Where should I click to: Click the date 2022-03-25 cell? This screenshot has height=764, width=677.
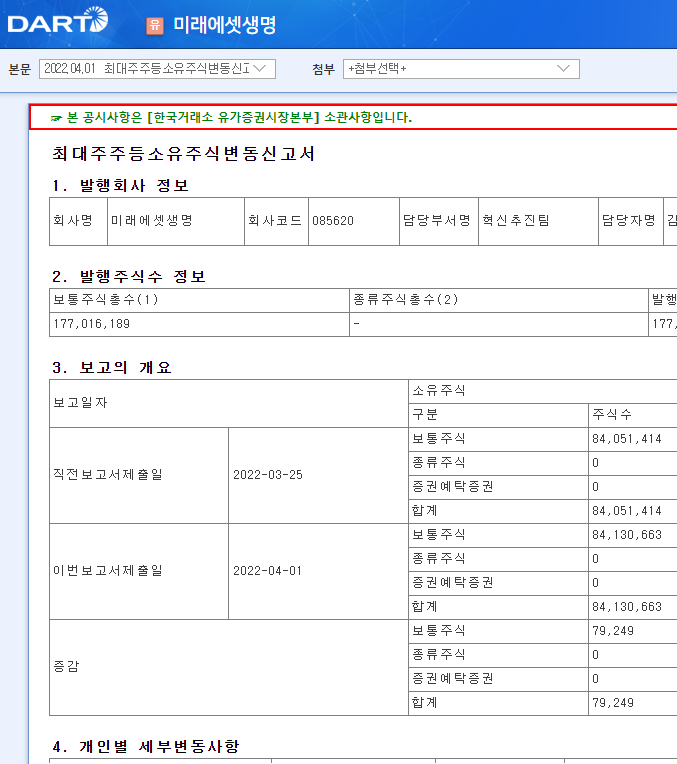[318, 476]
